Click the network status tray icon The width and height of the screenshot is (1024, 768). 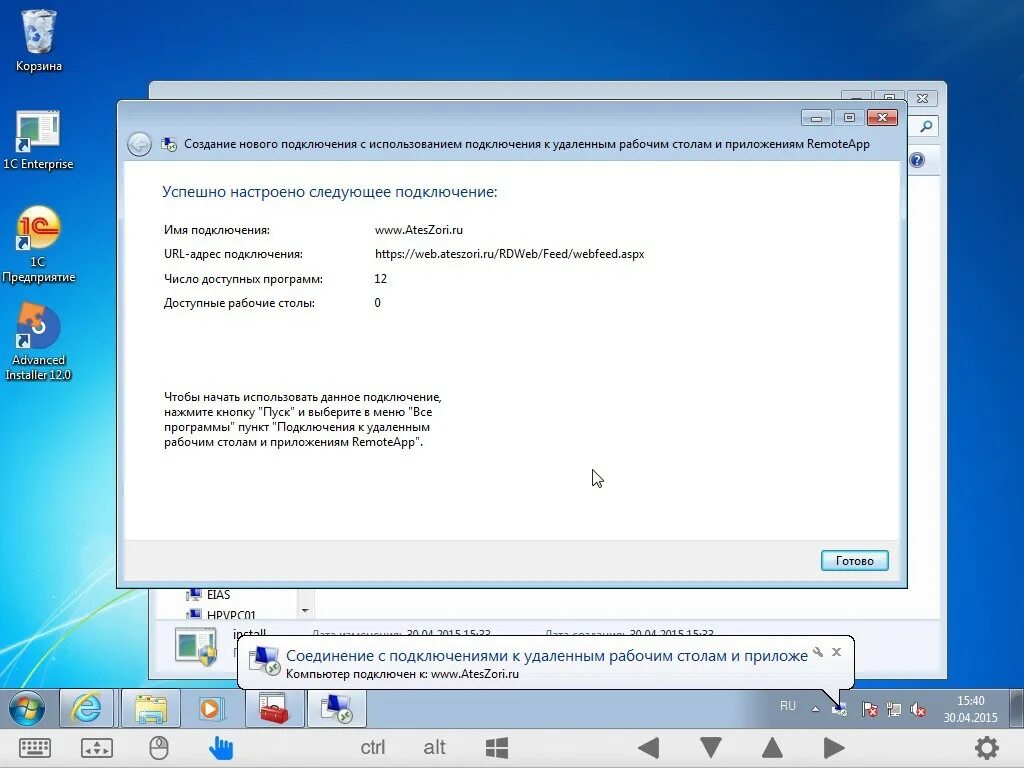pos(893,709)
